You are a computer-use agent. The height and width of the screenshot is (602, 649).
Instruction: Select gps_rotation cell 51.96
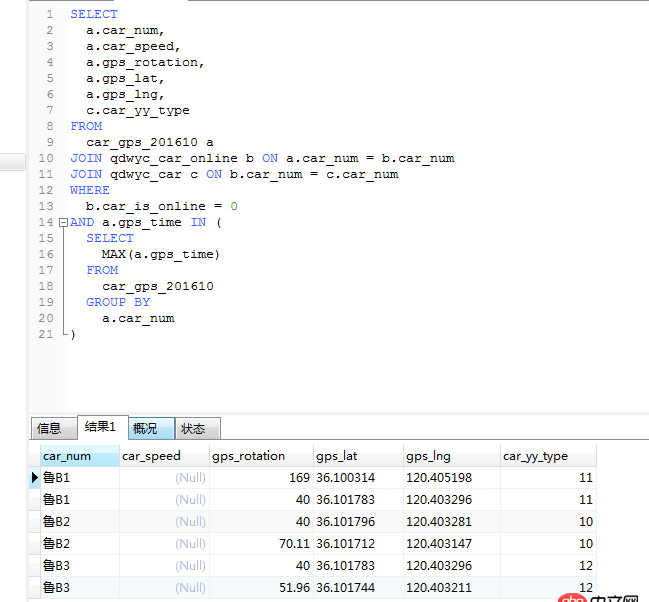tap(261, 587)
